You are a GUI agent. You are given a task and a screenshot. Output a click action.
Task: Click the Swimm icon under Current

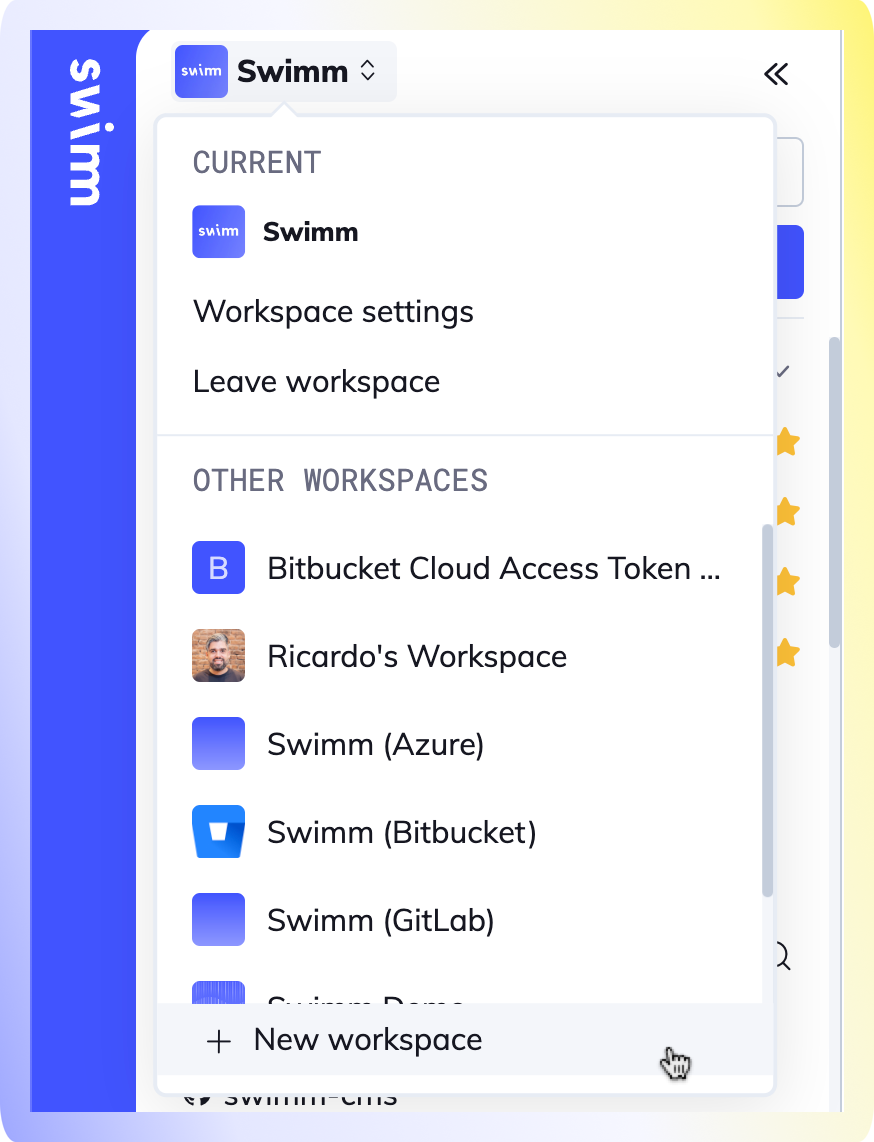click(218, 232)
